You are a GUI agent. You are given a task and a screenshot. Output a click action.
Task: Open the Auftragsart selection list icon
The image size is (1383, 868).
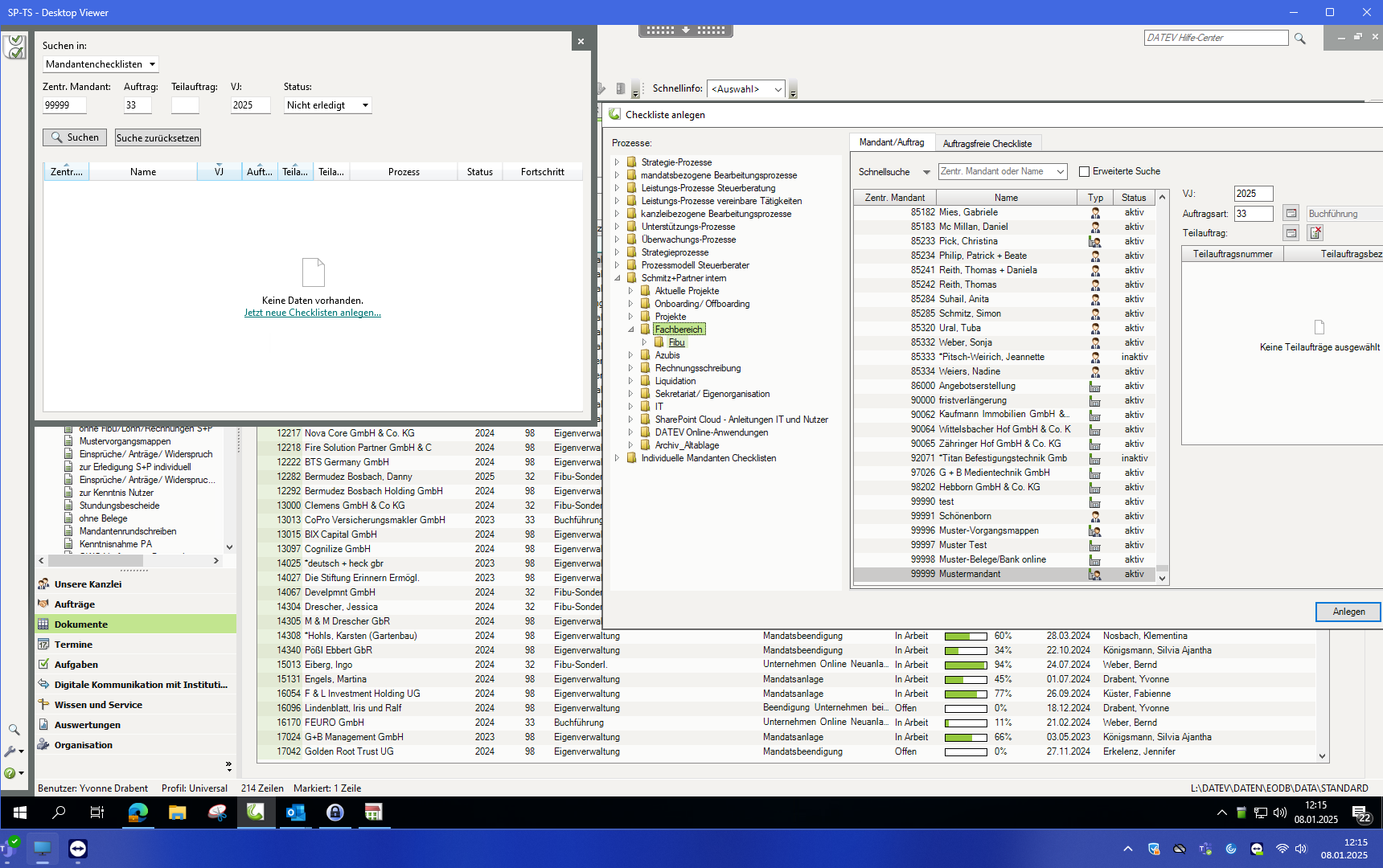1291,214
